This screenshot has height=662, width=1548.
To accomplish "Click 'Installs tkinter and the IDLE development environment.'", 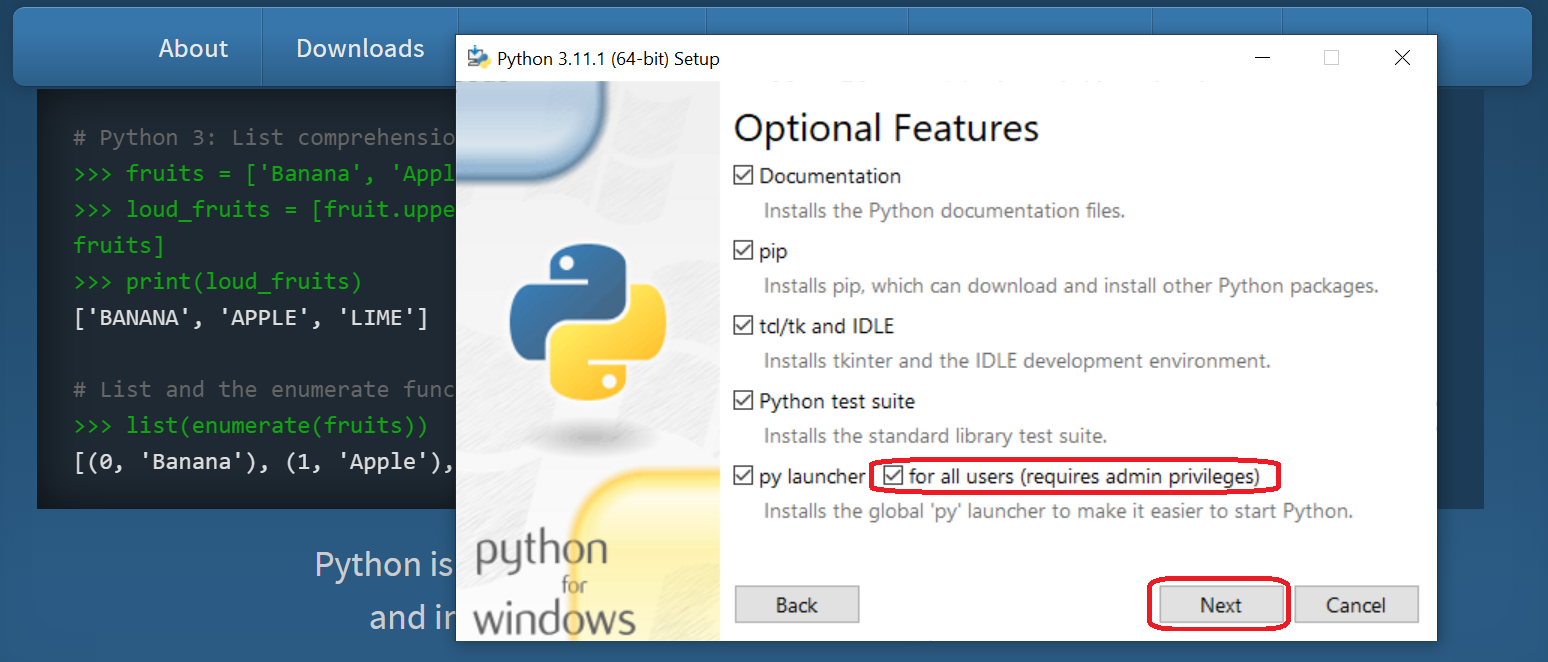I will click(1017, 361).
